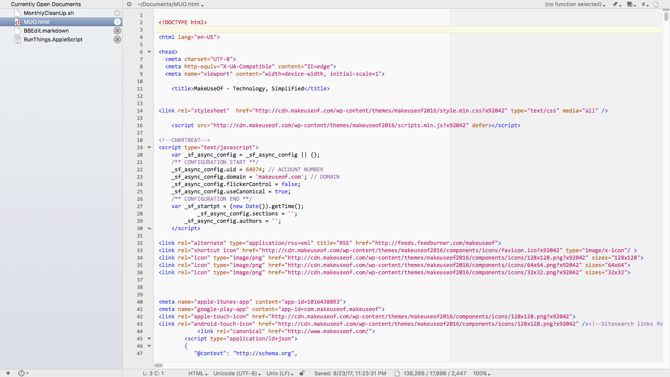The height and width of the screenshot is (377, 670).
Task: Click the document statistics page icon
Action: coord(397,373)
